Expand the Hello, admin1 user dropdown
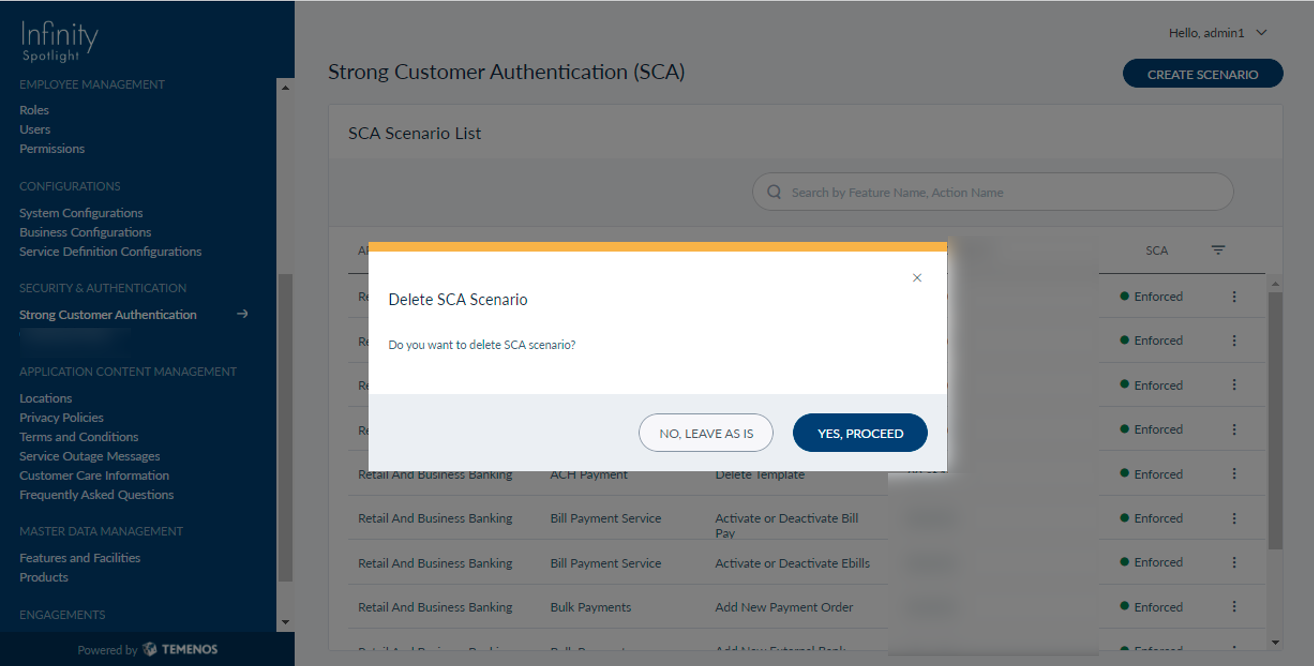The image size is (1314, 666). pos(1261,33)
